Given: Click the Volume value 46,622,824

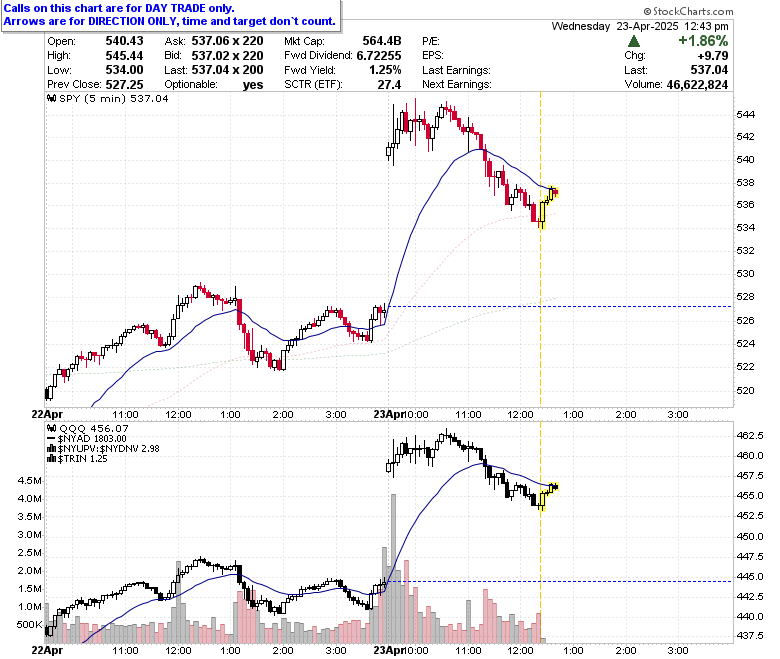Looking at the screenshot, I should (697, 85).
